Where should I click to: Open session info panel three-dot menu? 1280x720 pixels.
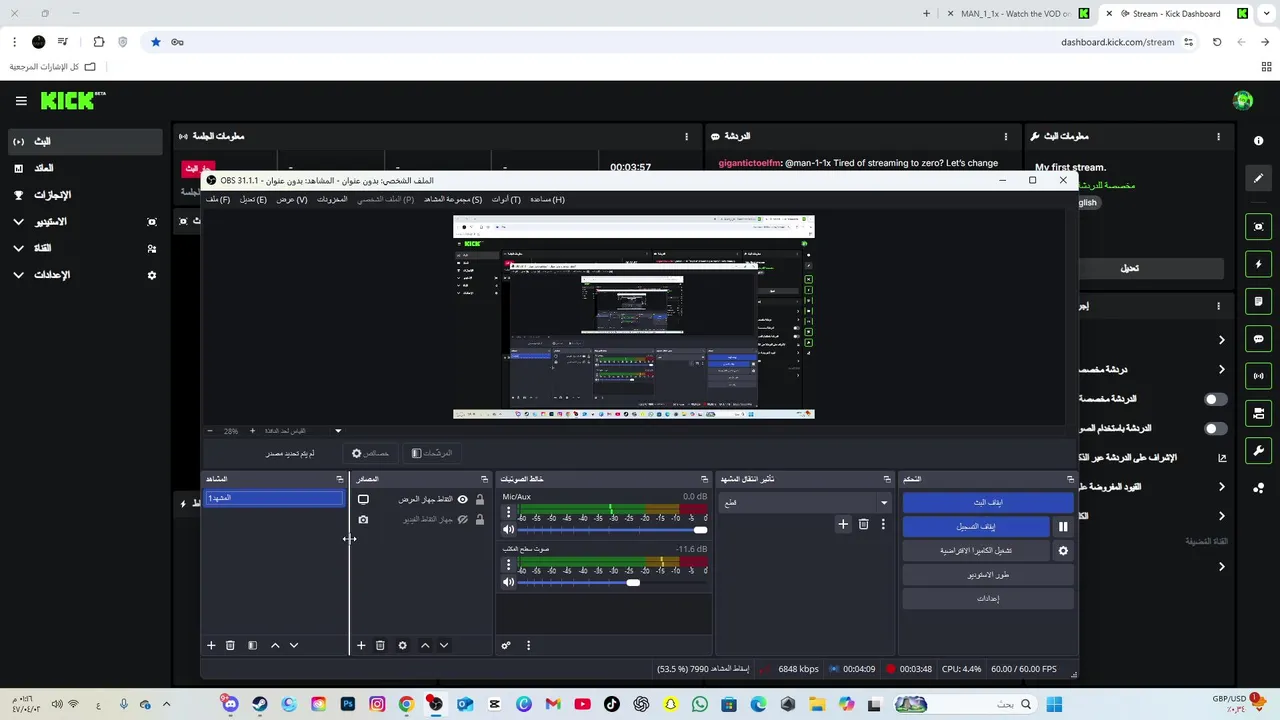[x=686, y=136]
